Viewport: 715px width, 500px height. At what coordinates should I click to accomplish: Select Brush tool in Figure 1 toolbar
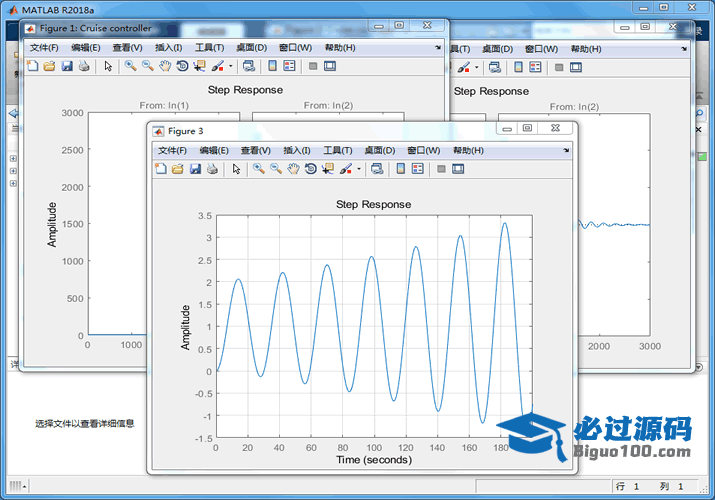point(218,66)
